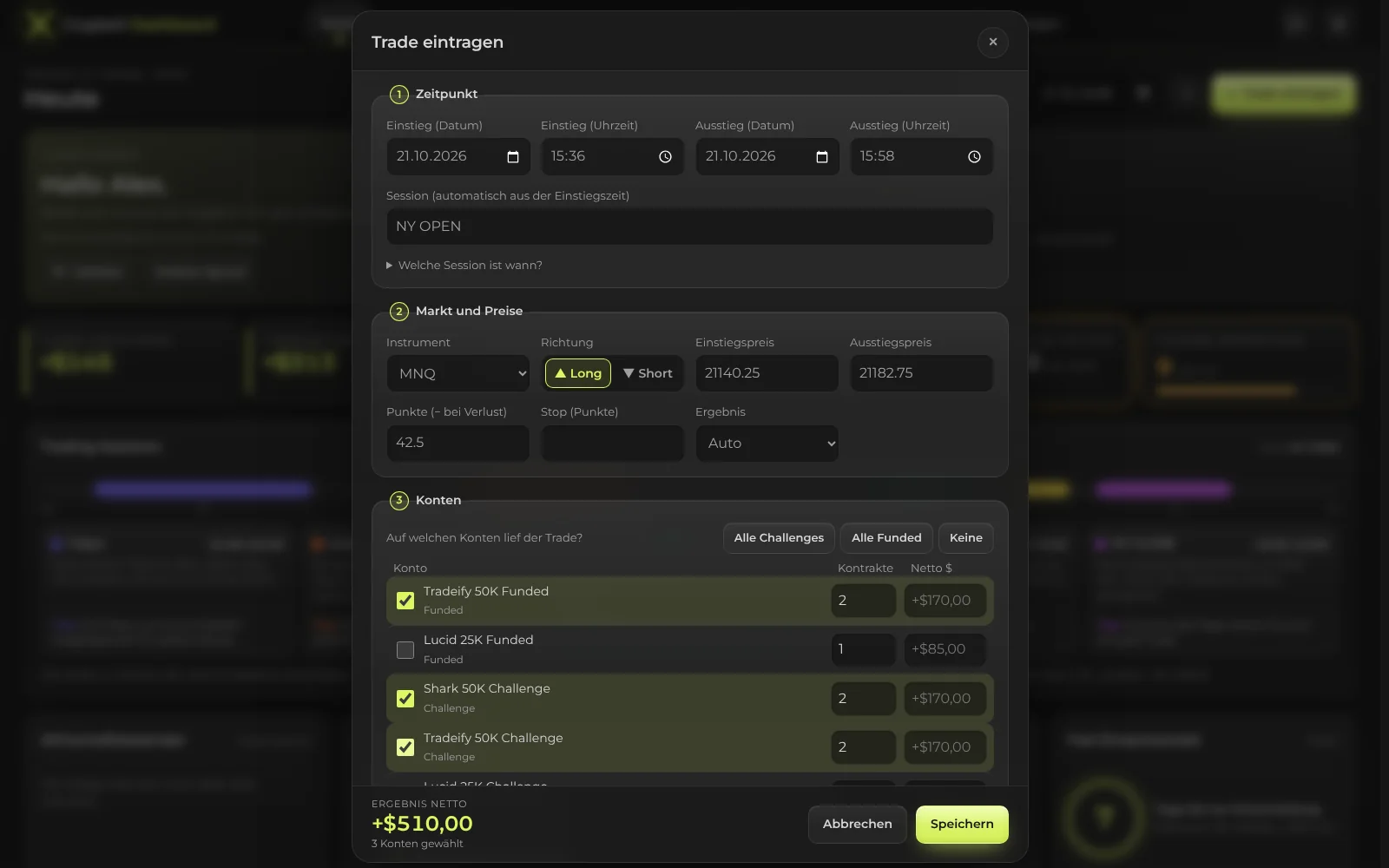Edit Kontrakte for Tradeify 50K Funded

863,601
